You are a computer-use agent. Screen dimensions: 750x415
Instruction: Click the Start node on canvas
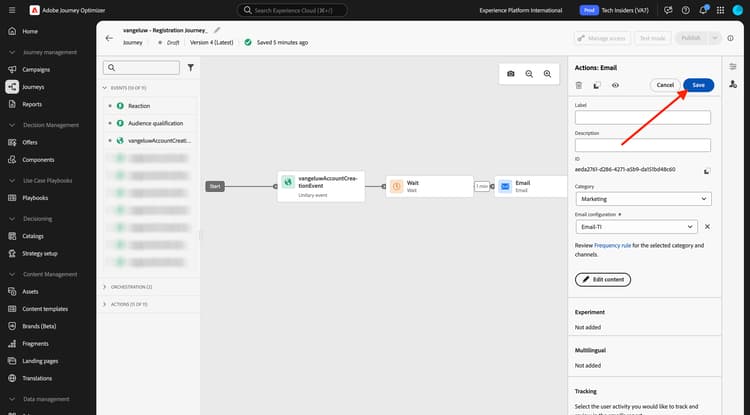coord(215,186)
